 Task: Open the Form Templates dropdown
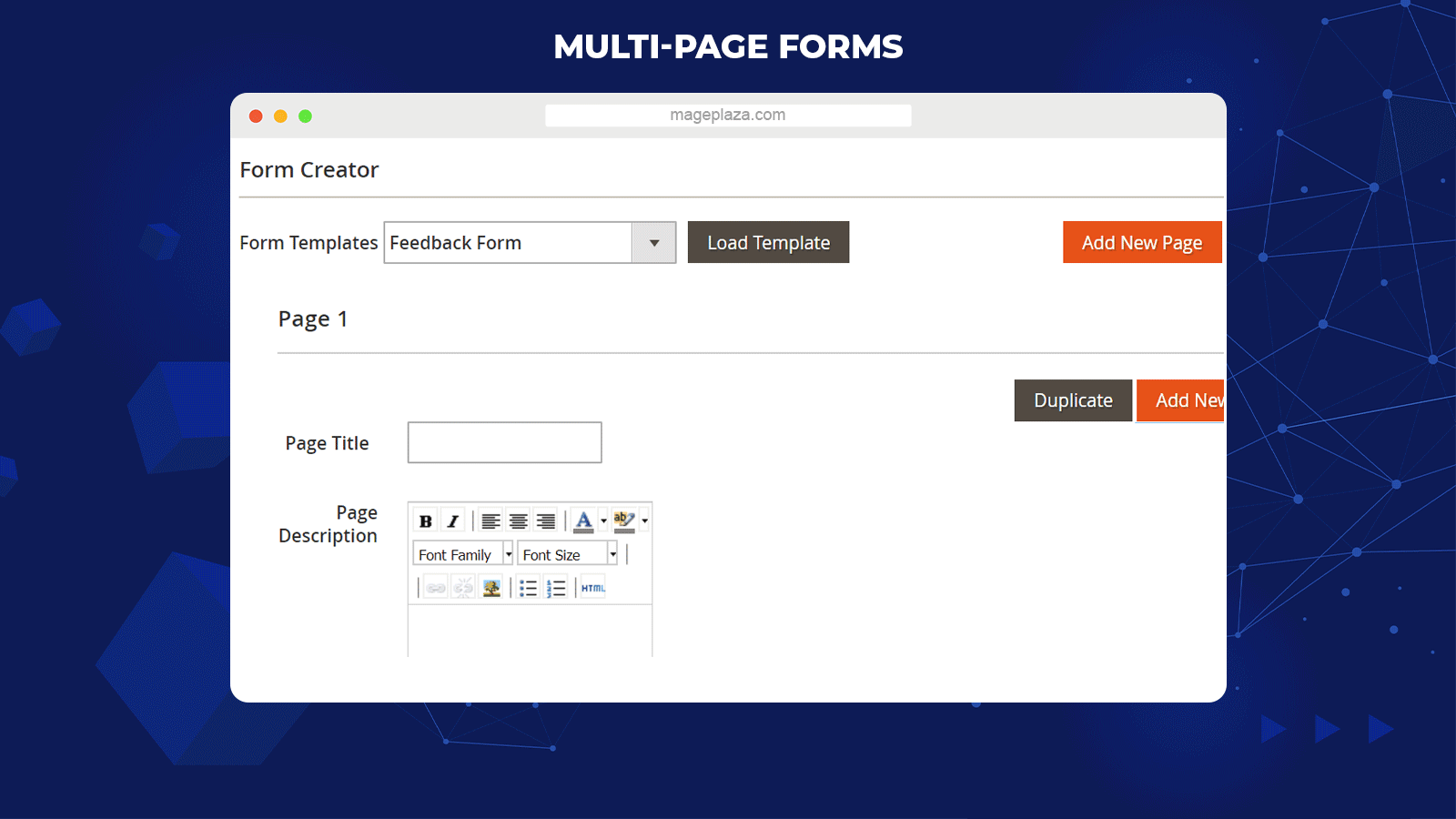[653, 243]
